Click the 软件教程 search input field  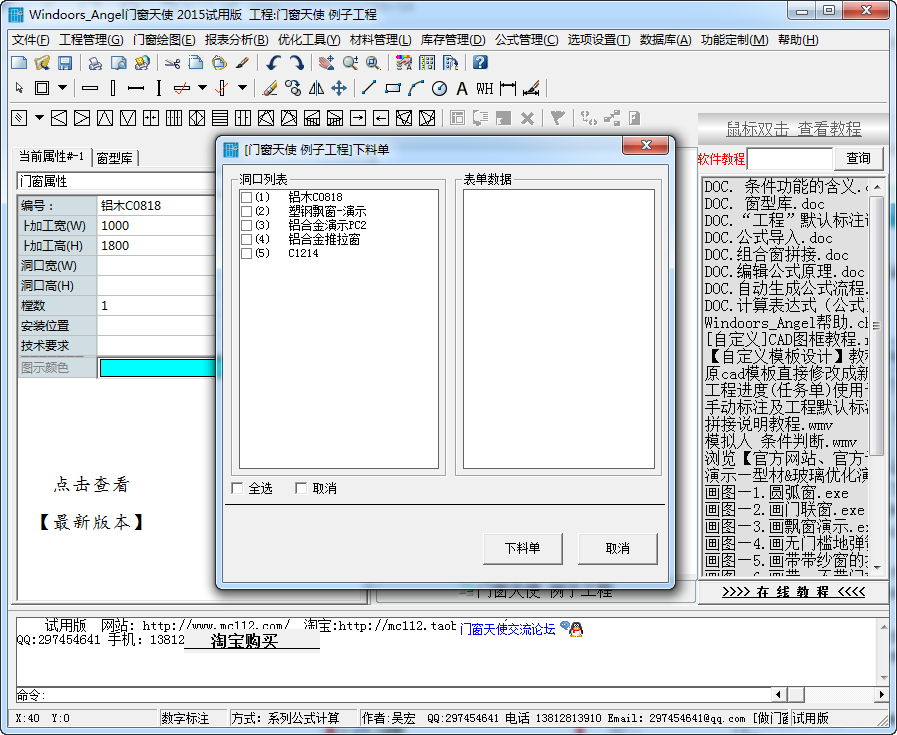pyautogui.click(x=790, y=158)
